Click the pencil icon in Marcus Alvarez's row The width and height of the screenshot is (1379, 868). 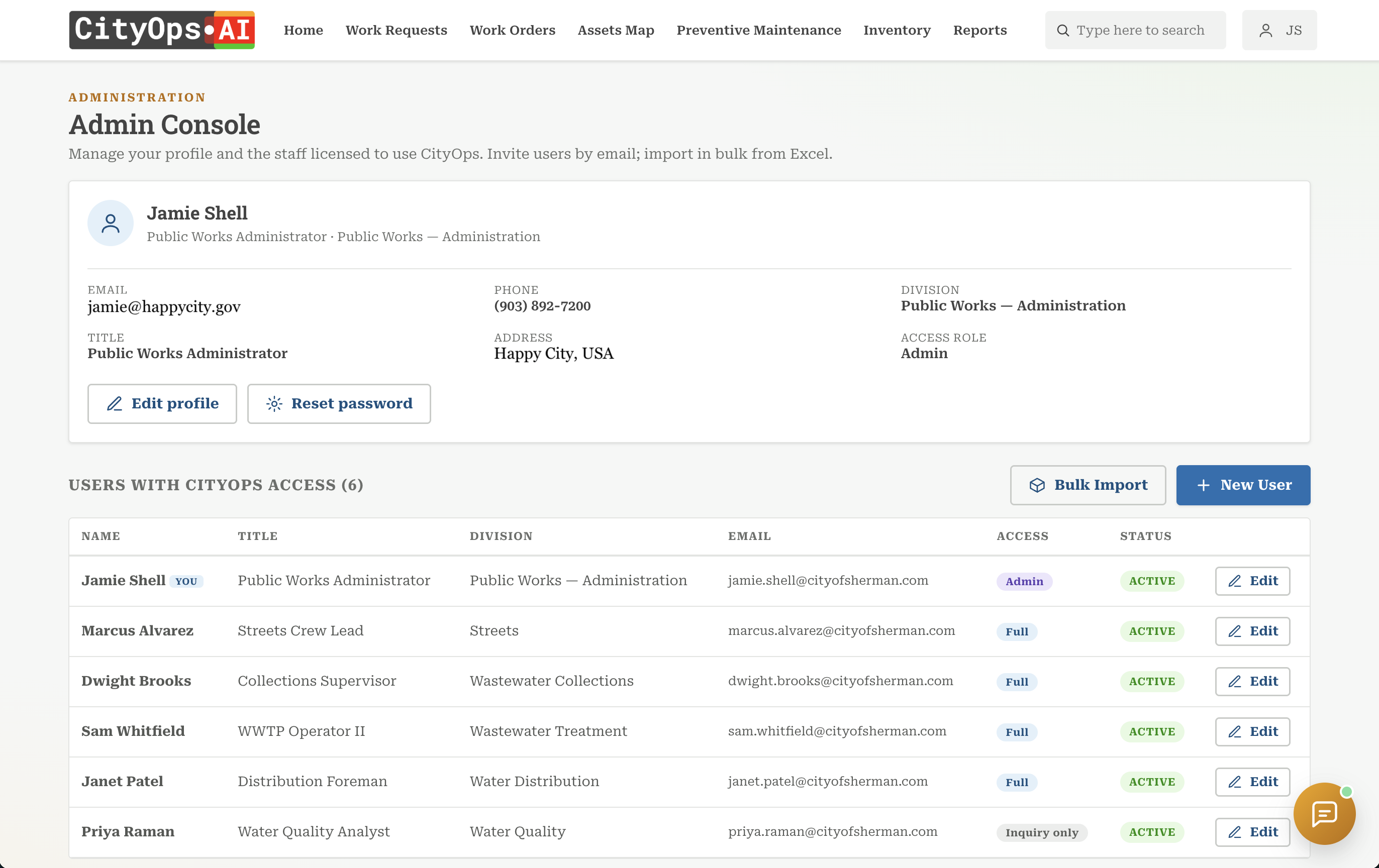click(x=1235, y=631)
